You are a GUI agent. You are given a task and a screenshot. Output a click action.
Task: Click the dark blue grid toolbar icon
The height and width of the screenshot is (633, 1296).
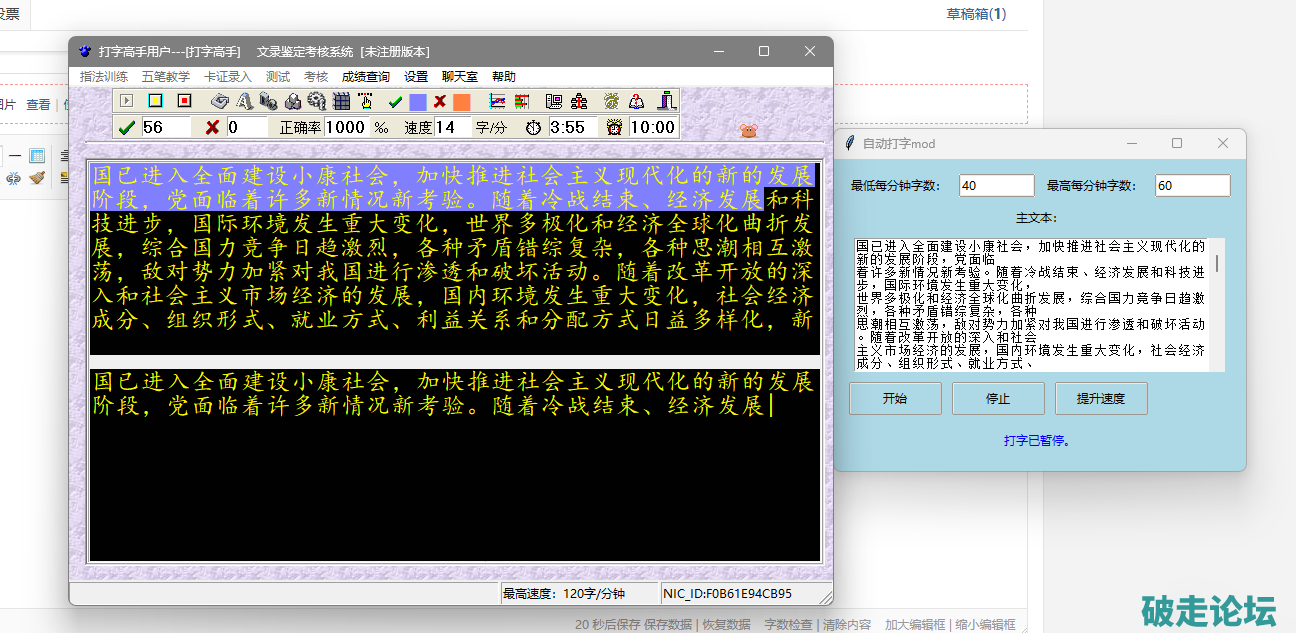342,101
